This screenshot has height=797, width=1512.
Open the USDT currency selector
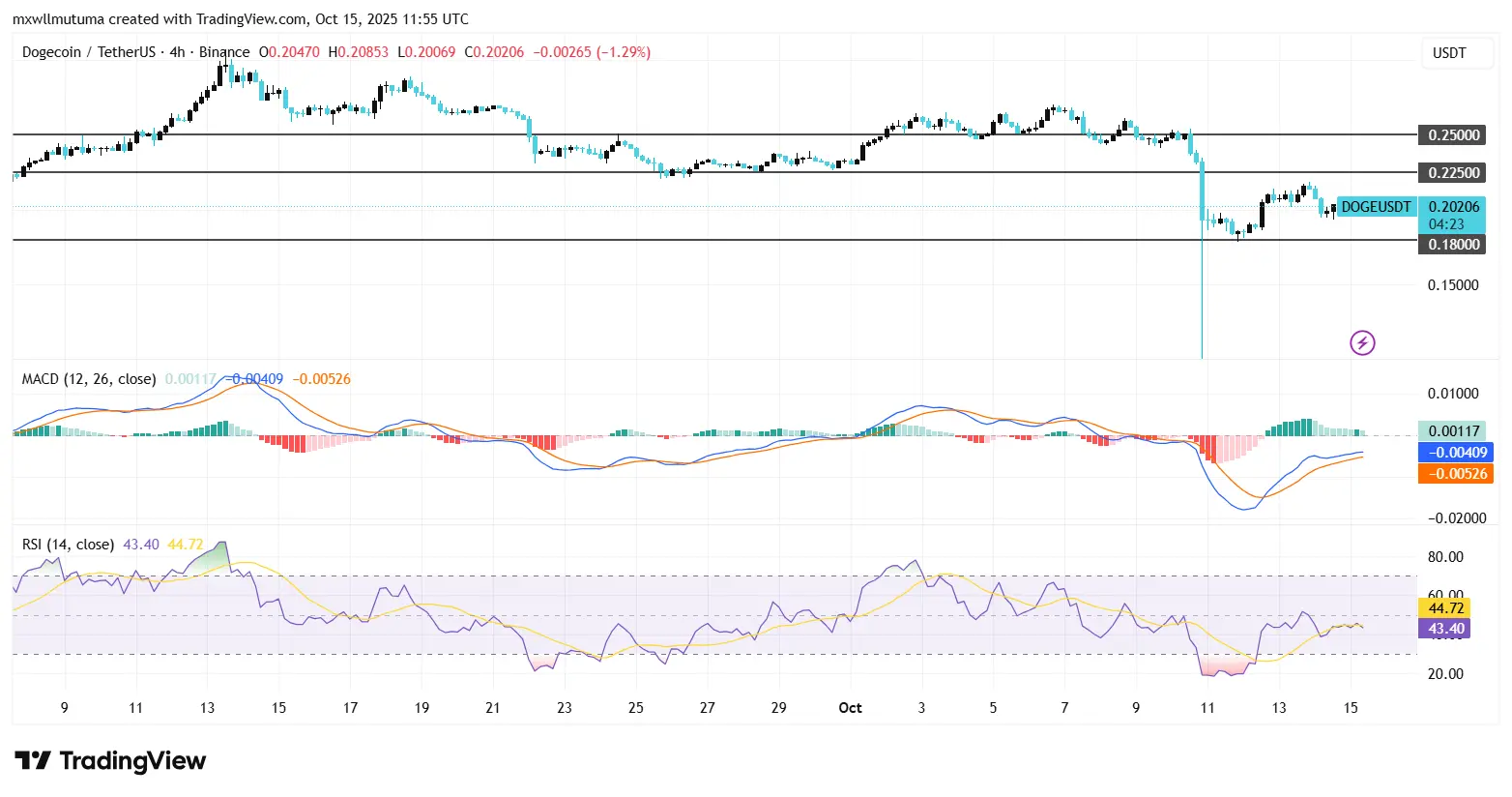point(1448,53)
